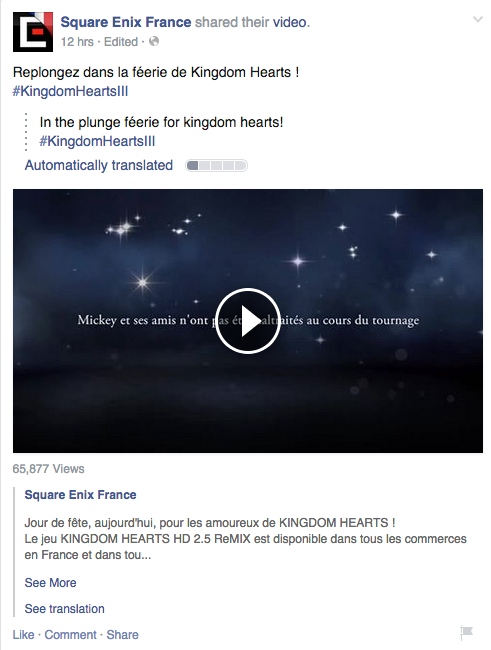Open the translated #KingdomHeartsIII hashtag
The height and width of the screenshot is (650, 491).
tap(97, 141)
